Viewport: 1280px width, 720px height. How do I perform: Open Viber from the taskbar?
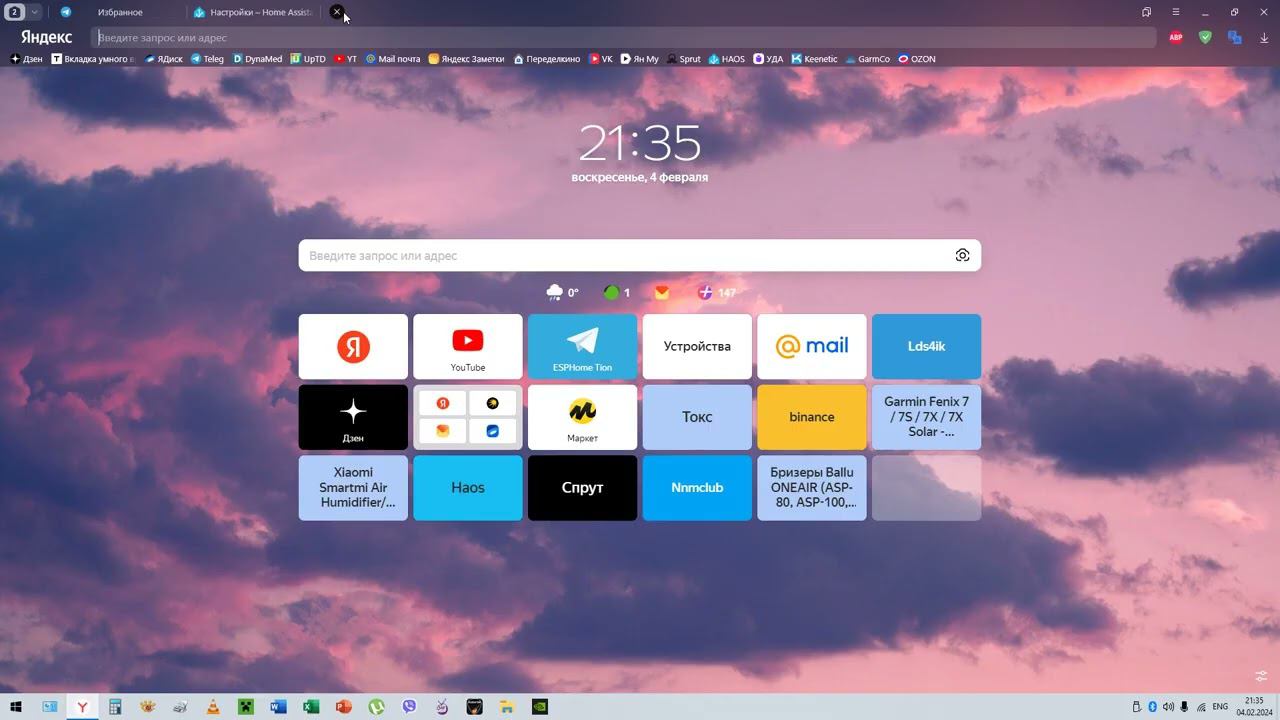click(x=409, y=707)
